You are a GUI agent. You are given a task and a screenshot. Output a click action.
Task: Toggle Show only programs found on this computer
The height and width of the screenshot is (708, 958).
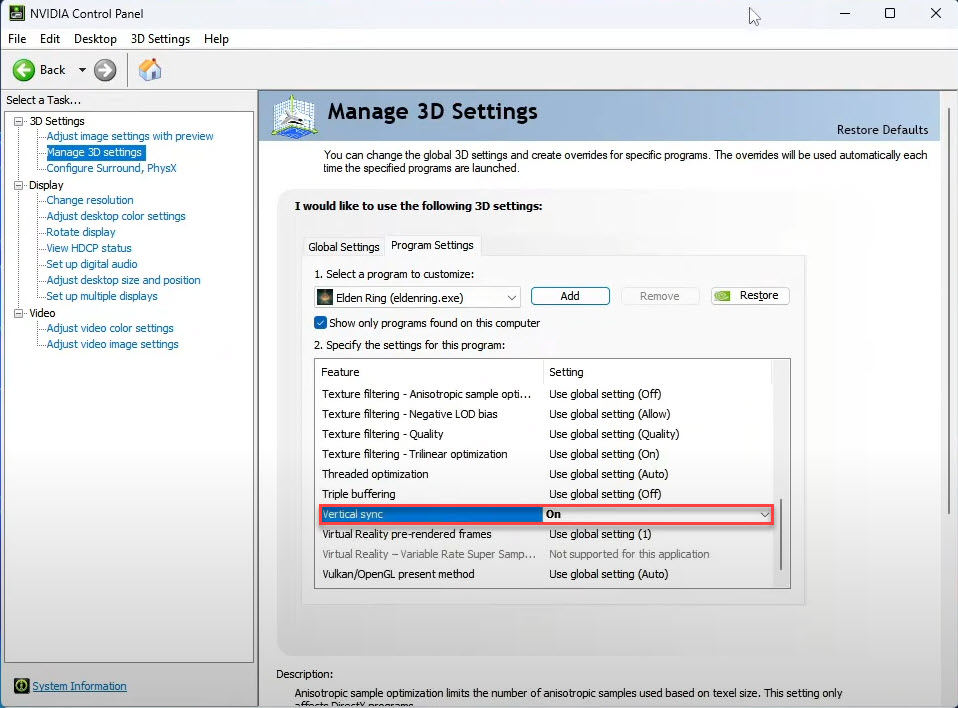click(x=321, y=323)
